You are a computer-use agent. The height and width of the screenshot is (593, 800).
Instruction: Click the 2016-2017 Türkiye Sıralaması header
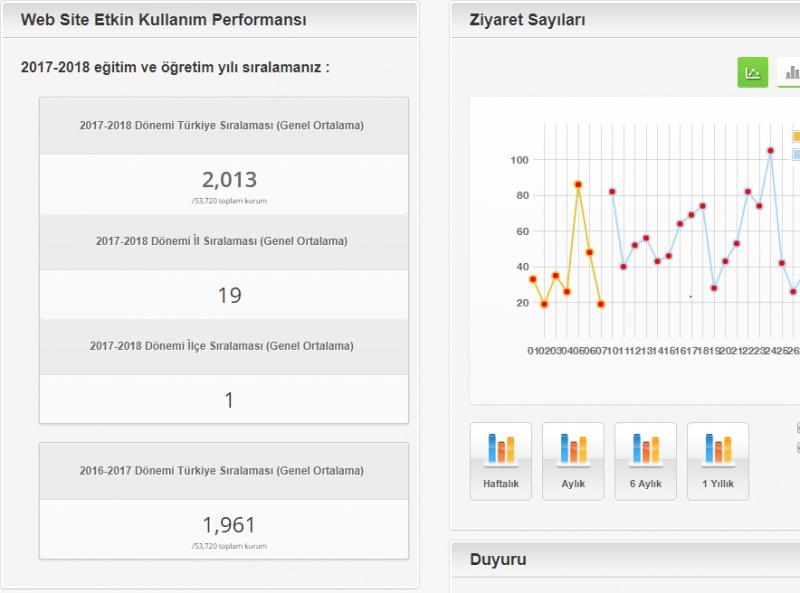point(222,470)
